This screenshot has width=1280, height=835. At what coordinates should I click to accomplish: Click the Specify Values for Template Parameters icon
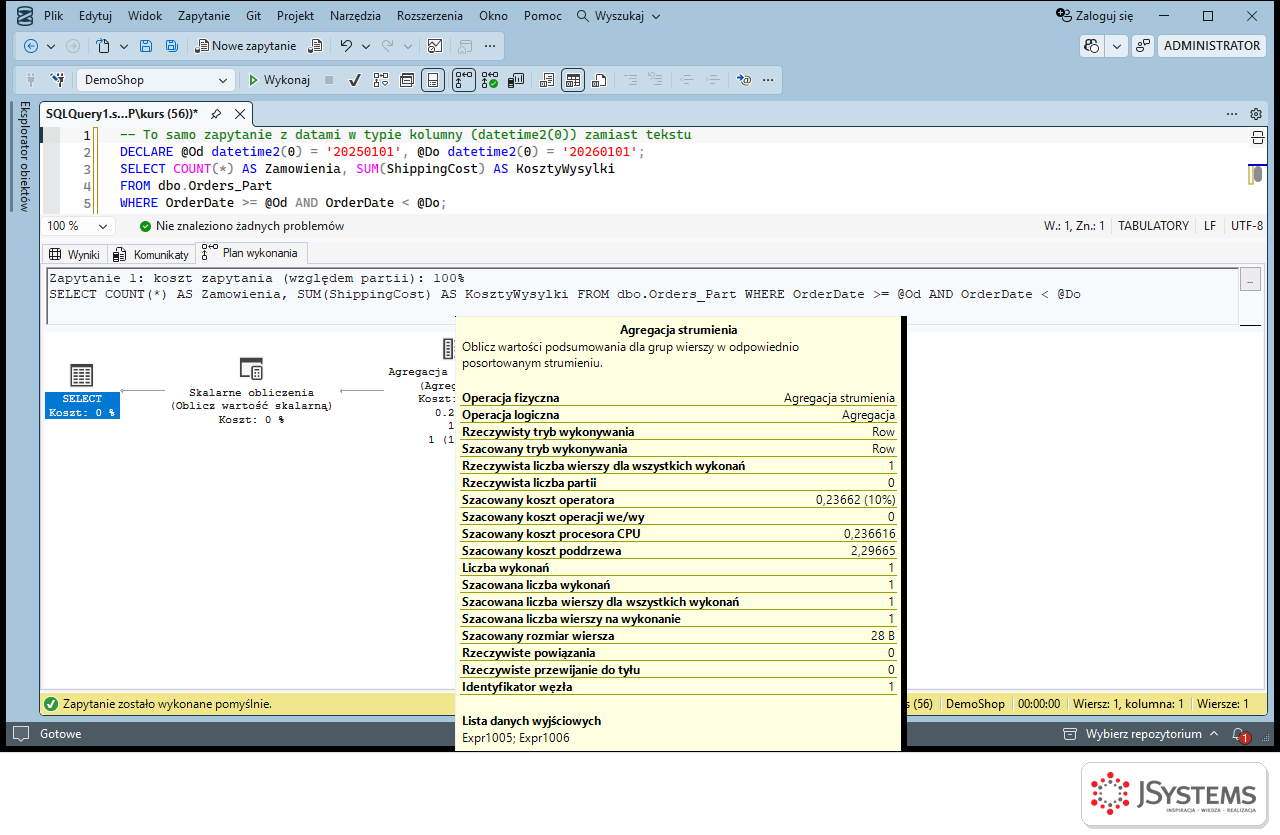pos(743,80)
